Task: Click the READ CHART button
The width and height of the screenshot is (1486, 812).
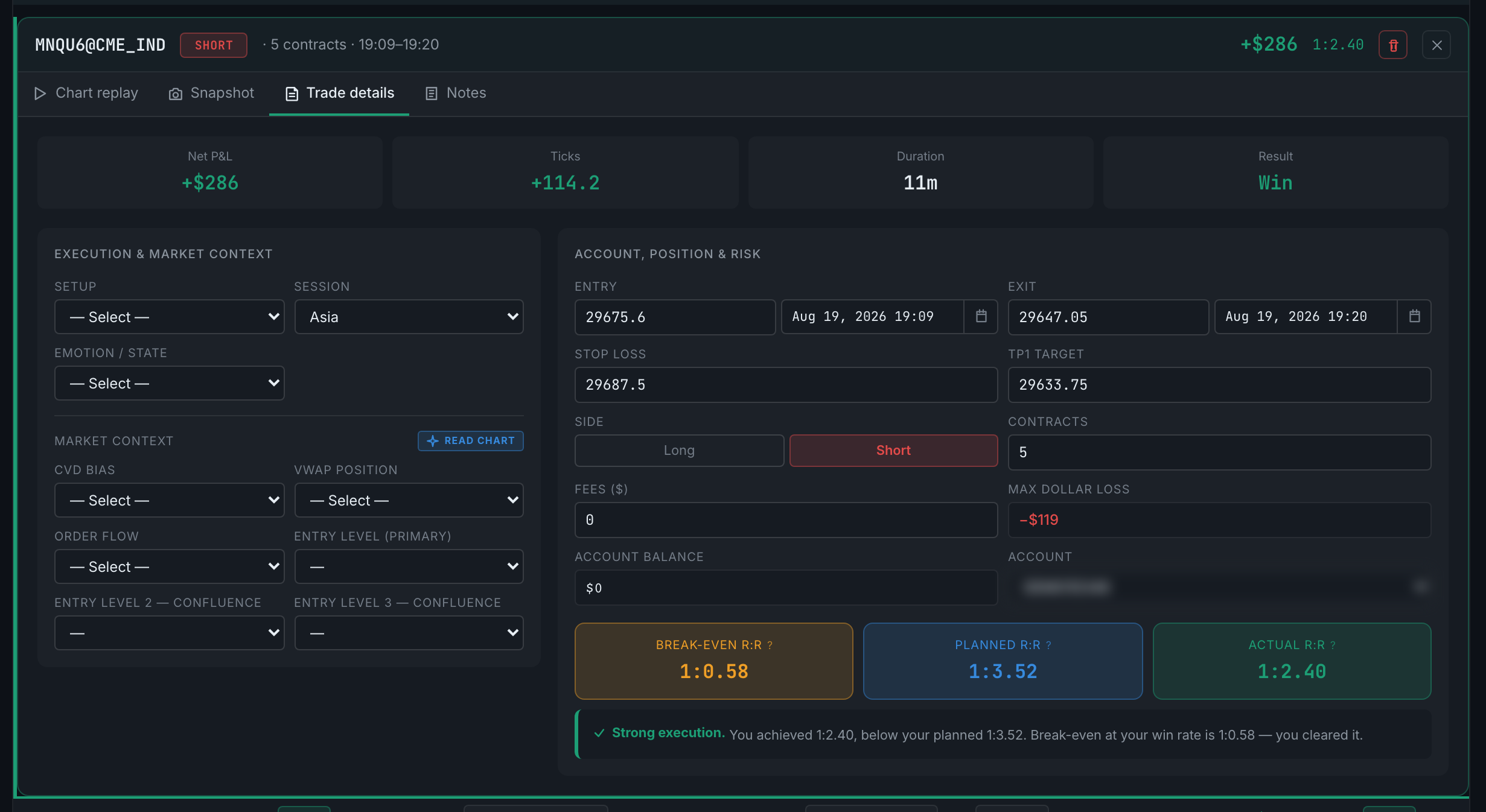Action: (x=471, y=441)
